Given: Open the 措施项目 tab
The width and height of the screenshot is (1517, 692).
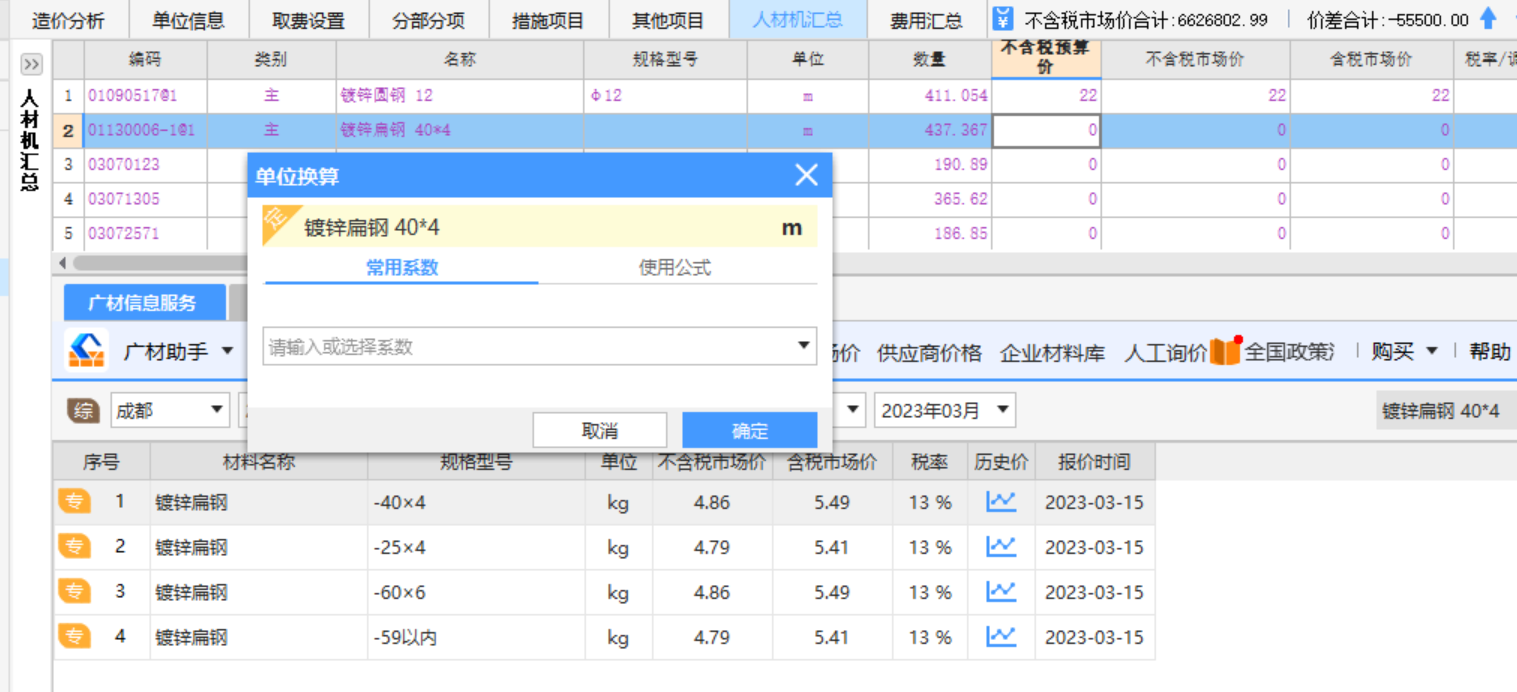Looking at the screenshot, I should tap(548, 20).
